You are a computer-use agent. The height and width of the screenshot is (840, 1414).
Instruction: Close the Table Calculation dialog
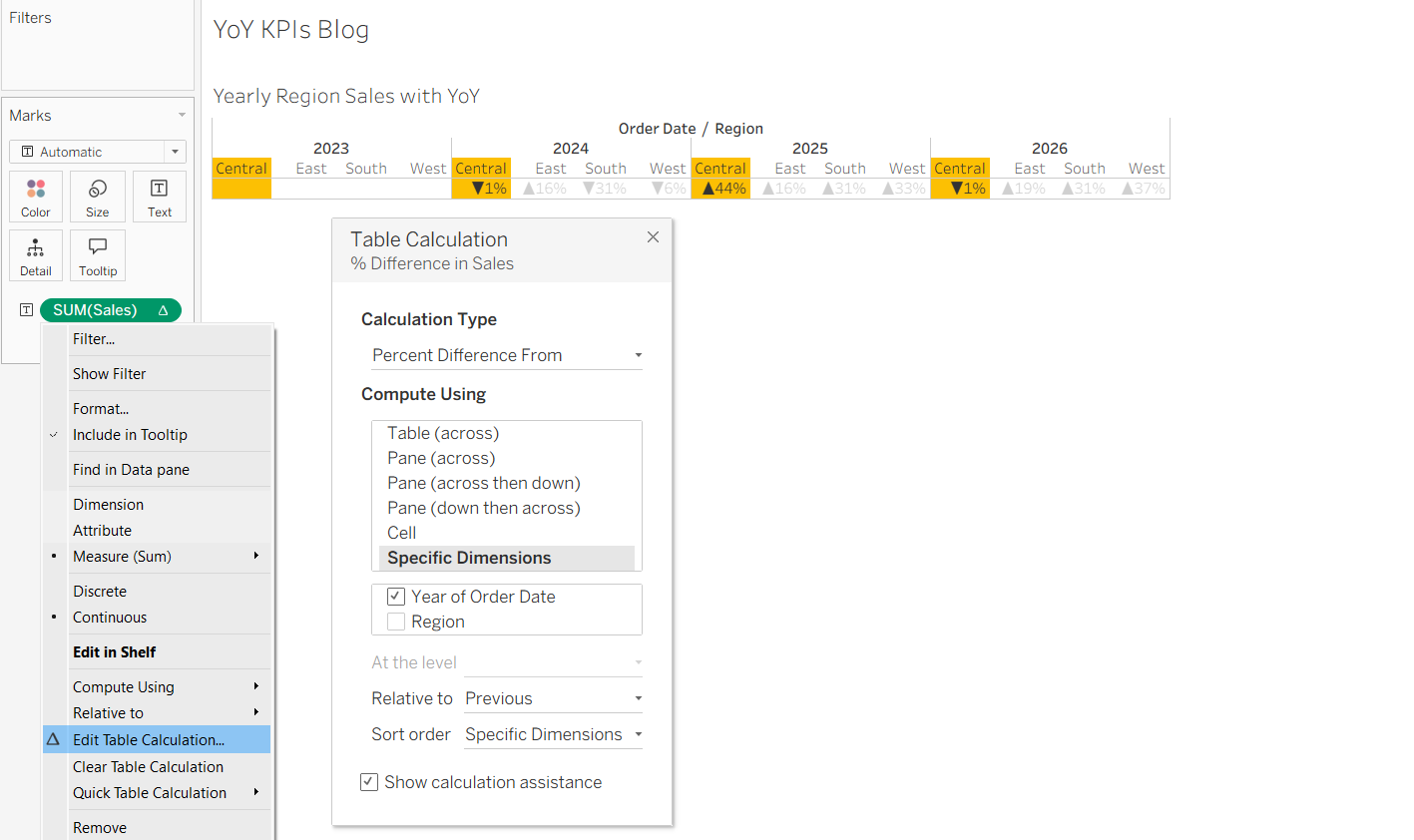[x=653, y=236]
